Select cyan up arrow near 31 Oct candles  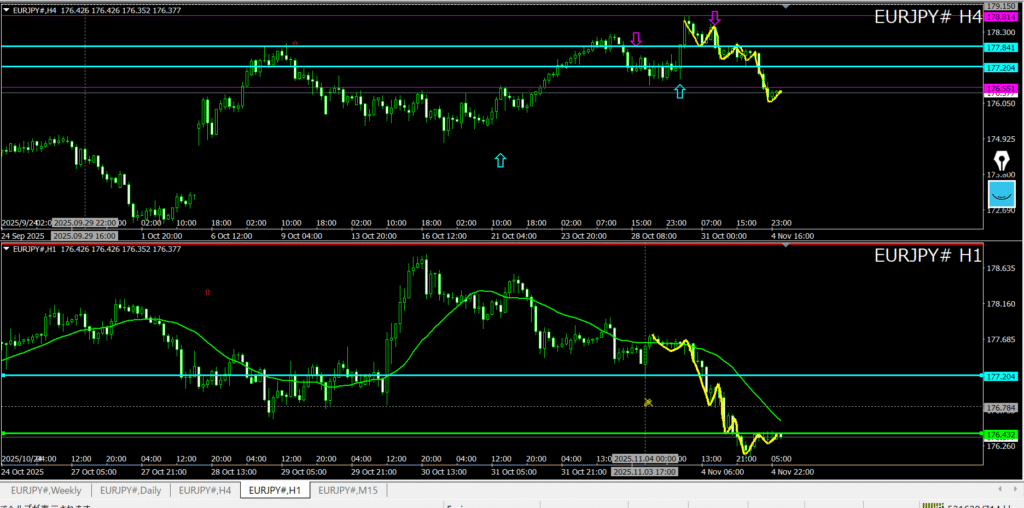click(680, 91)
